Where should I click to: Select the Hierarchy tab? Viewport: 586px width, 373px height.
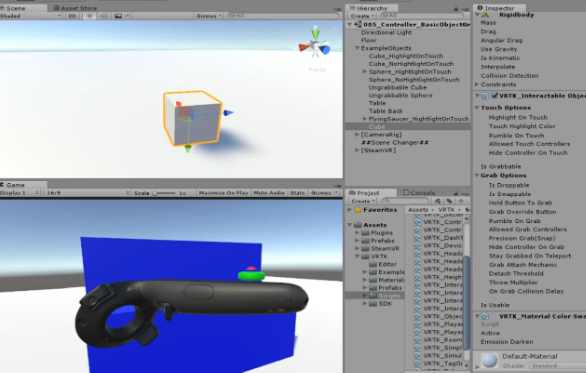(x=371, y=8)
